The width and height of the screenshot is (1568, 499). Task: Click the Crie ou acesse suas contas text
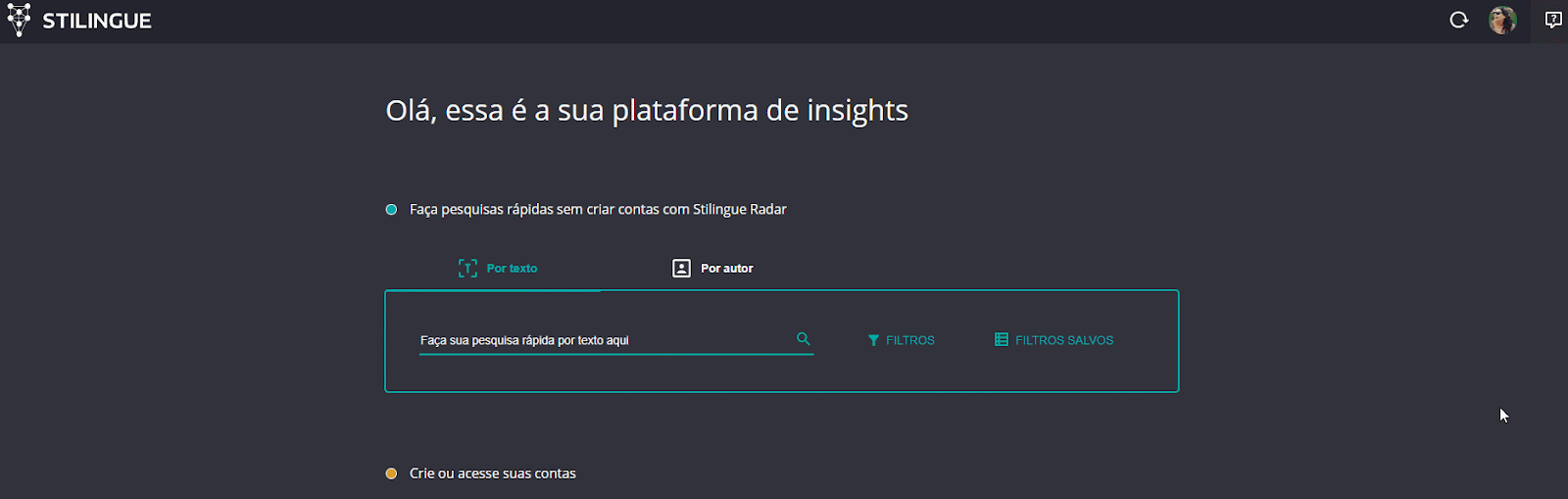pyautogui.click(x=492, y=474)
